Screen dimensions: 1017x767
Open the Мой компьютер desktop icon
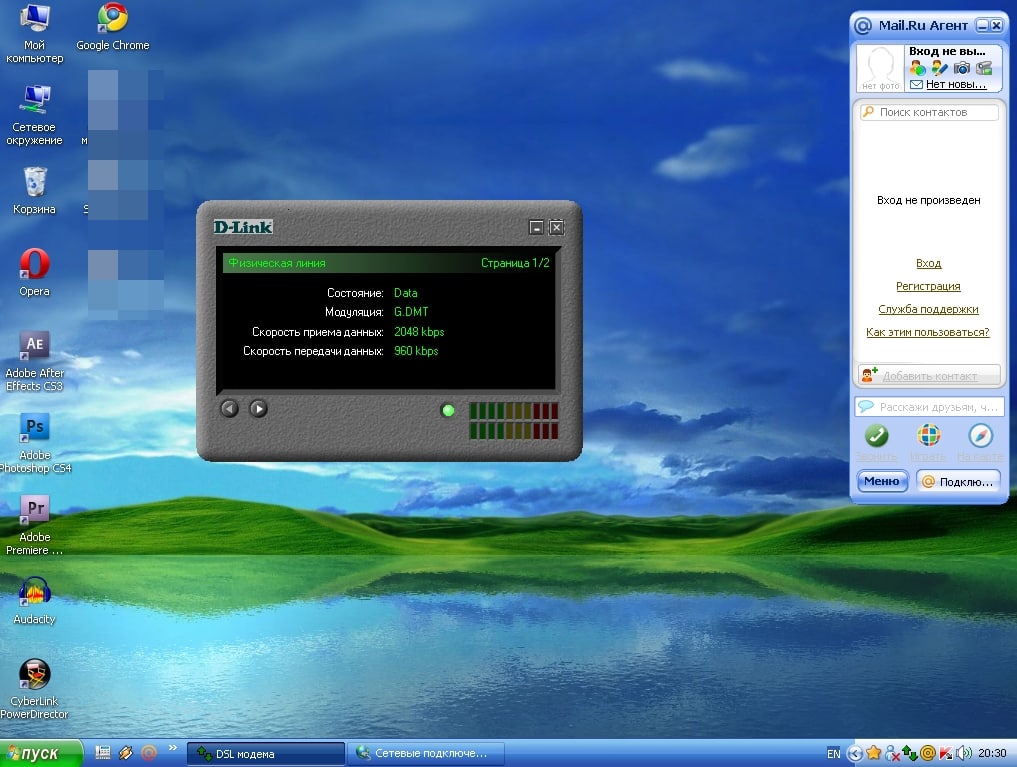click(34, 32)
